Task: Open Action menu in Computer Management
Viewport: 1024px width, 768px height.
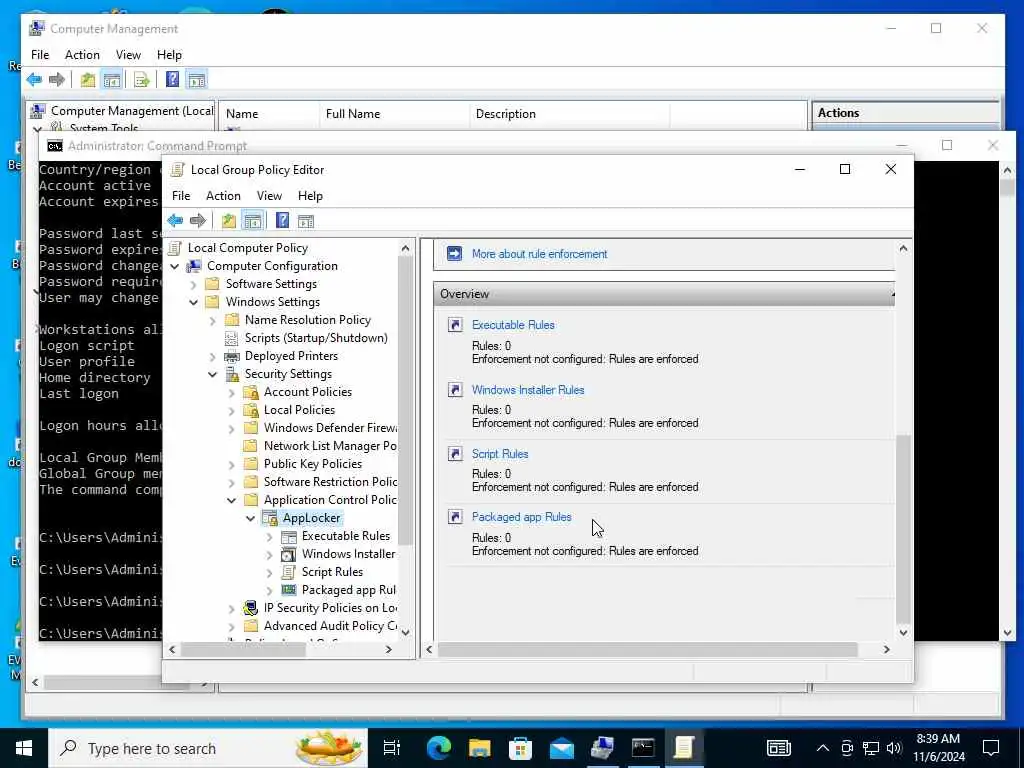Action: click(82, 55)
